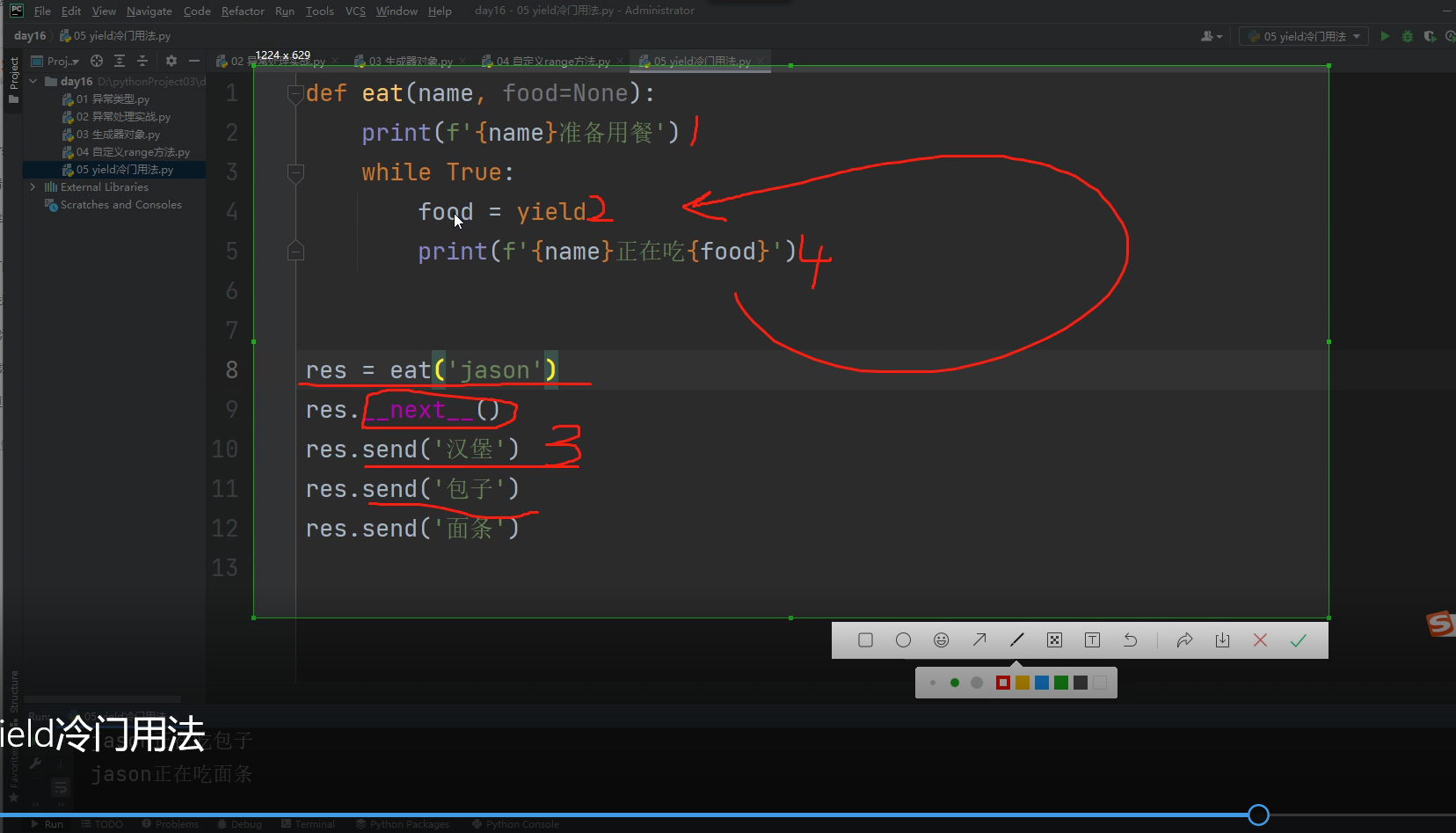Select the freehand pen tool
The image size is (1456, 833).
[1017, 640]
